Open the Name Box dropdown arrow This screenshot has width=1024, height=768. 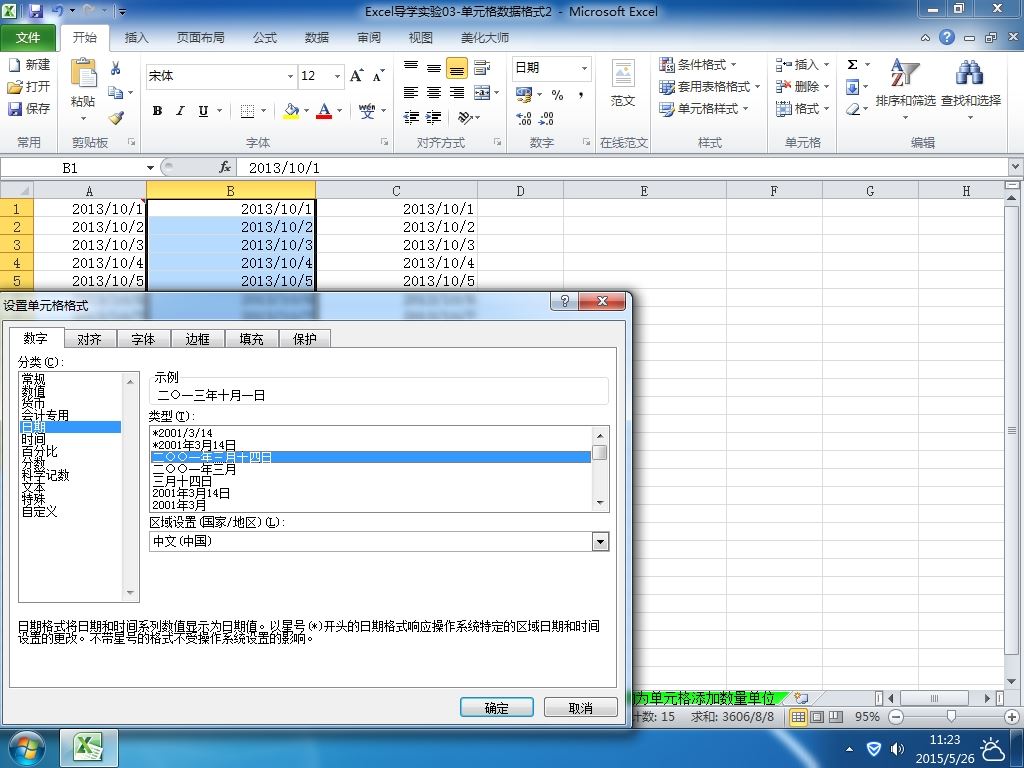tap(150, 168)
